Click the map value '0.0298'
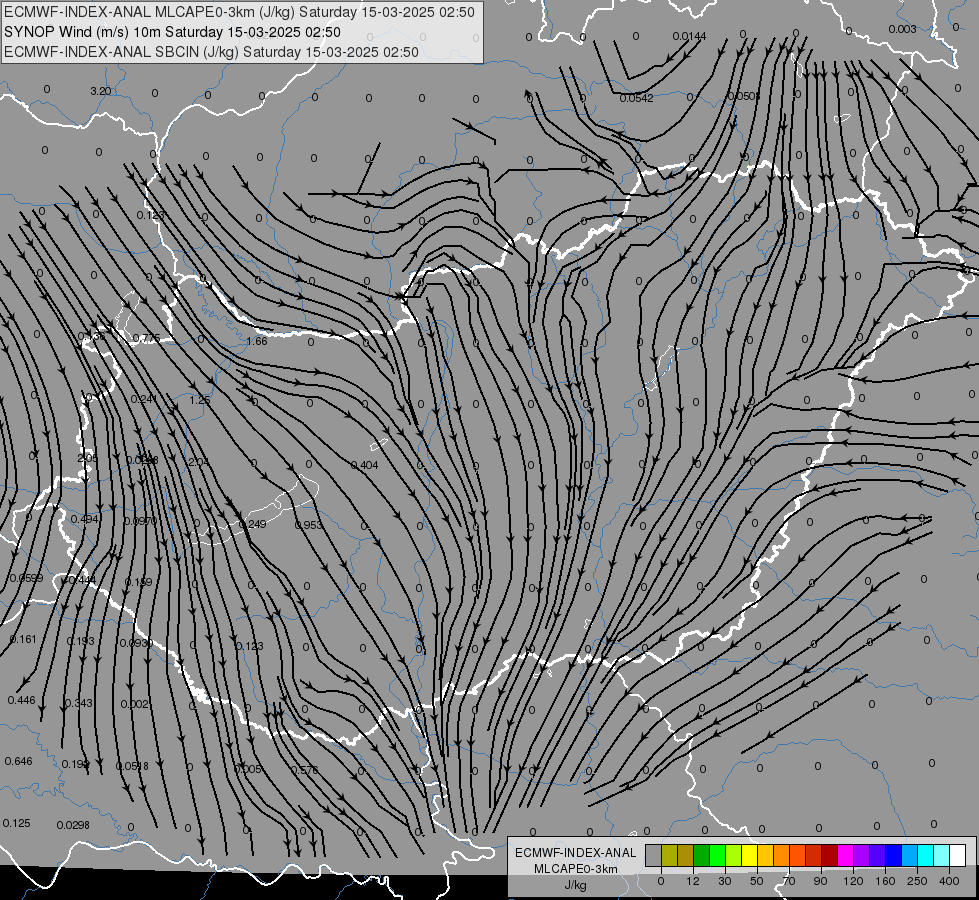Screen dimensions: 979x900 coord(73,825)
